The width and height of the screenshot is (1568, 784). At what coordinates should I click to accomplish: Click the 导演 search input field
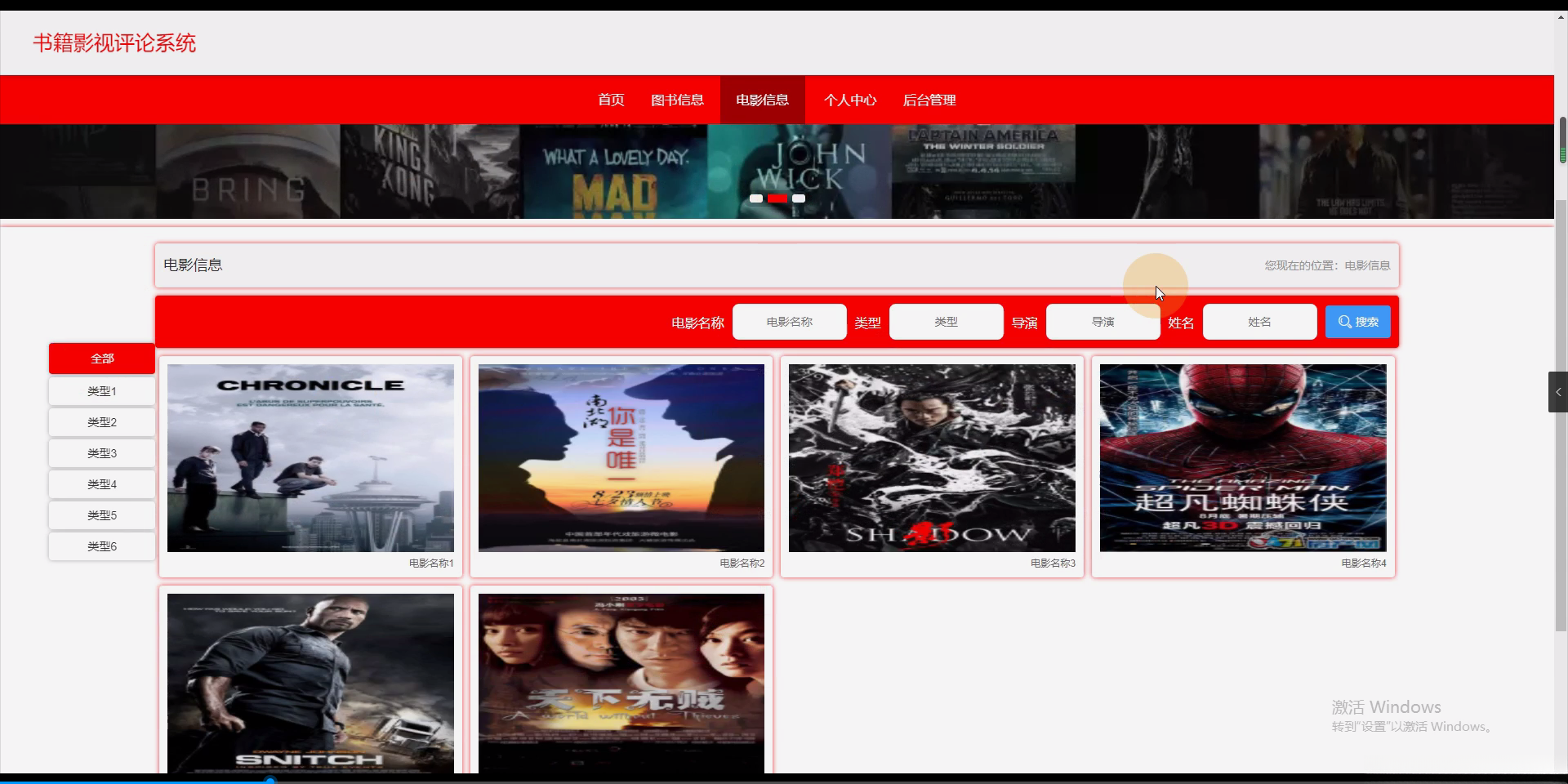pyautogui.click(x=1102, y=322)
